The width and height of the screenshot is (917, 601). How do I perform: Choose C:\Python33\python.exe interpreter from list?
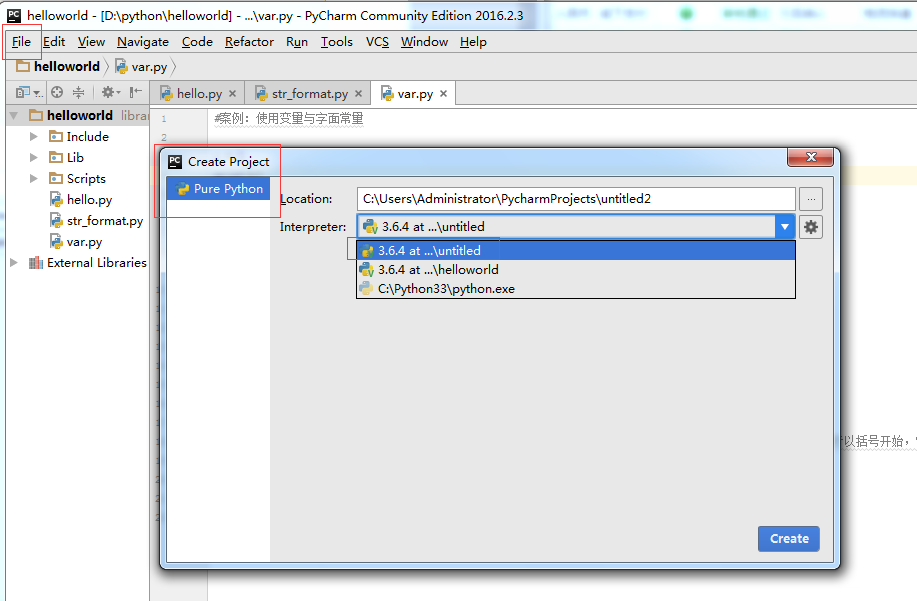click(x=576, y=289)
